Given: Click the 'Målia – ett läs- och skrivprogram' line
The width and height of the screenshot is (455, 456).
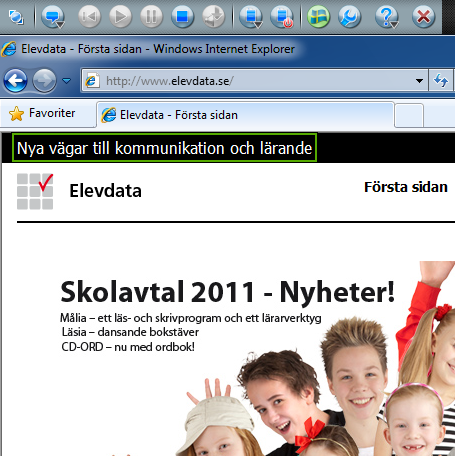Looking at the screenshot, I should pyautogui.click(x=191, y=318).
